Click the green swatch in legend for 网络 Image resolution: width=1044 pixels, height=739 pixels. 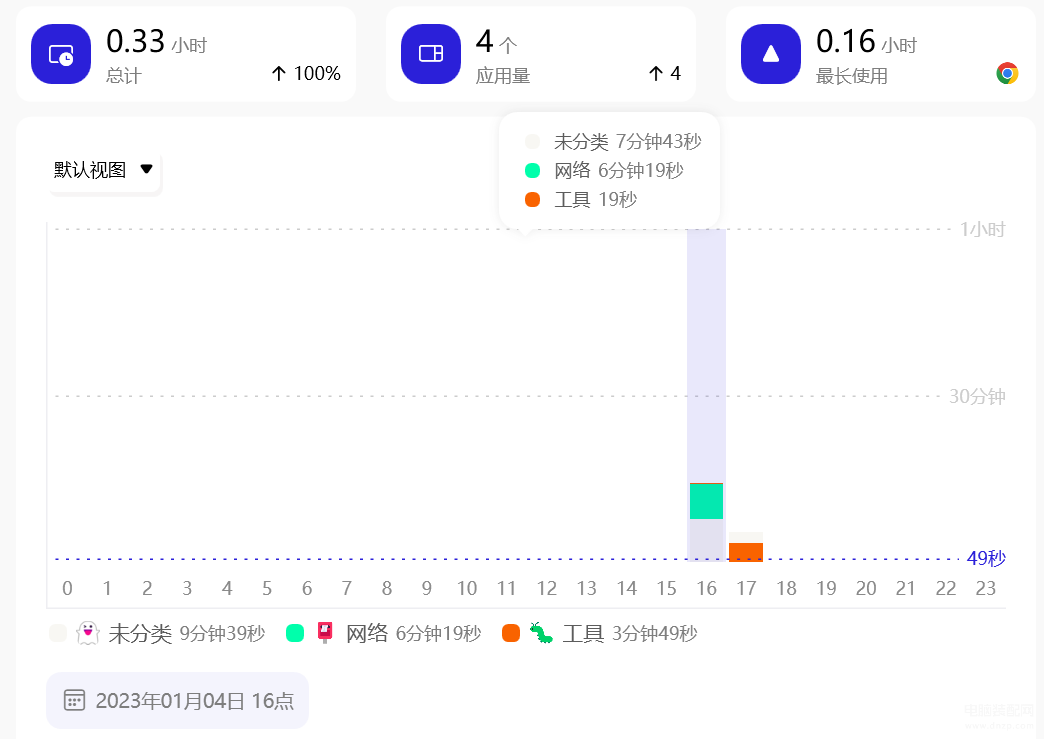(295, 633)
